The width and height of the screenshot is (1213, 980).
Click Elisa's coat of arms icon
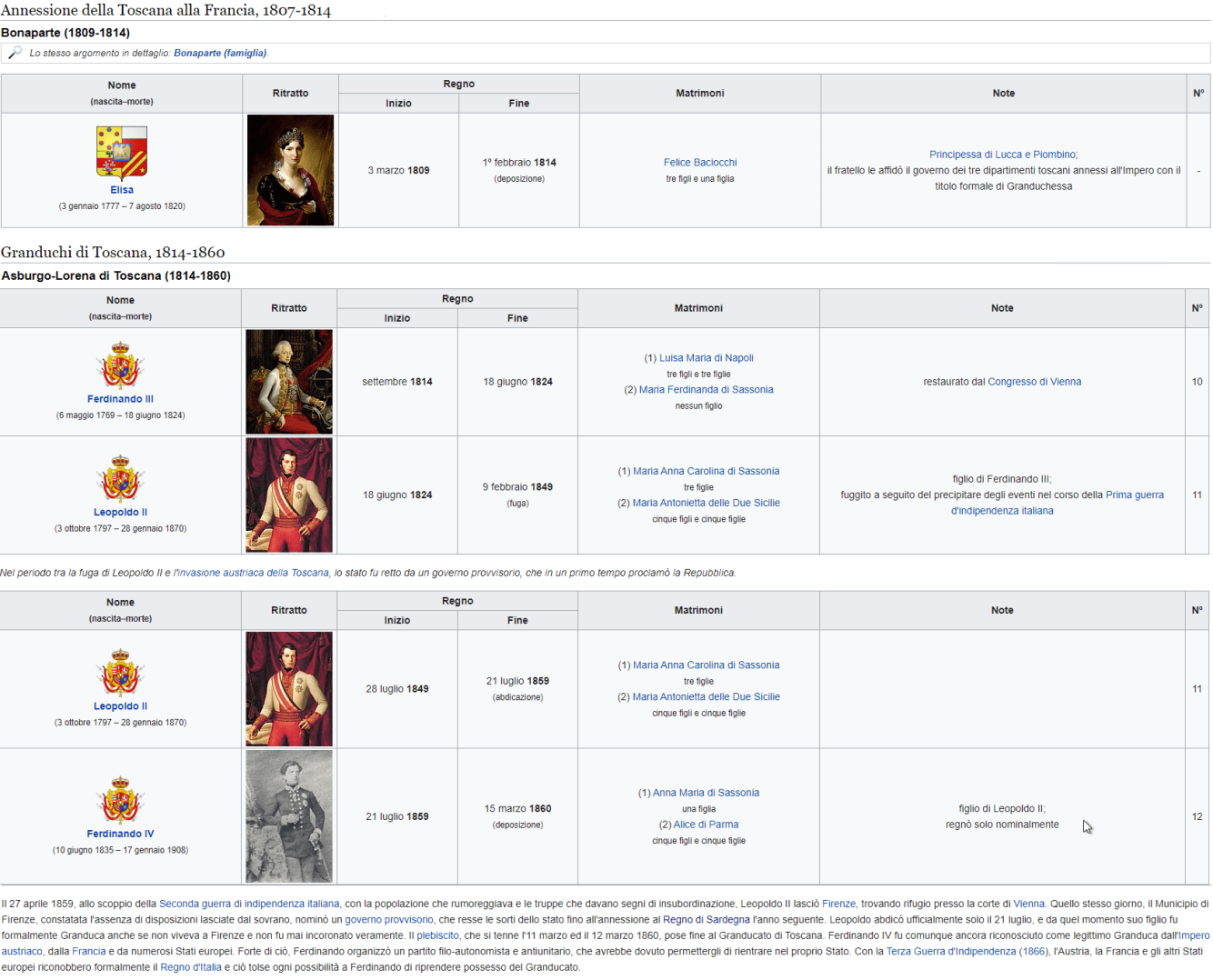point(122,152)
